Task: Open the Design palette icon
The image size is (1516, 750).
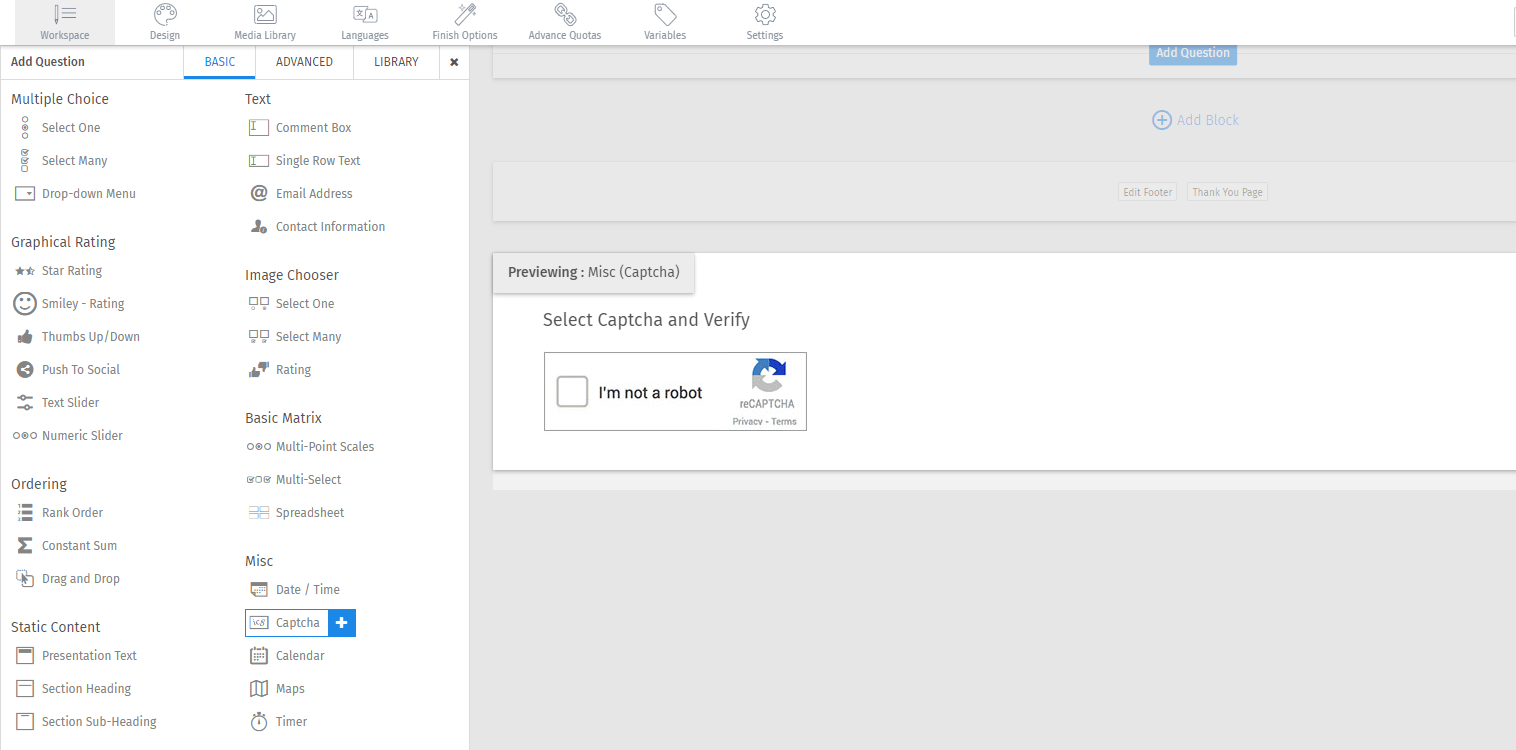Action: [165, 15]
